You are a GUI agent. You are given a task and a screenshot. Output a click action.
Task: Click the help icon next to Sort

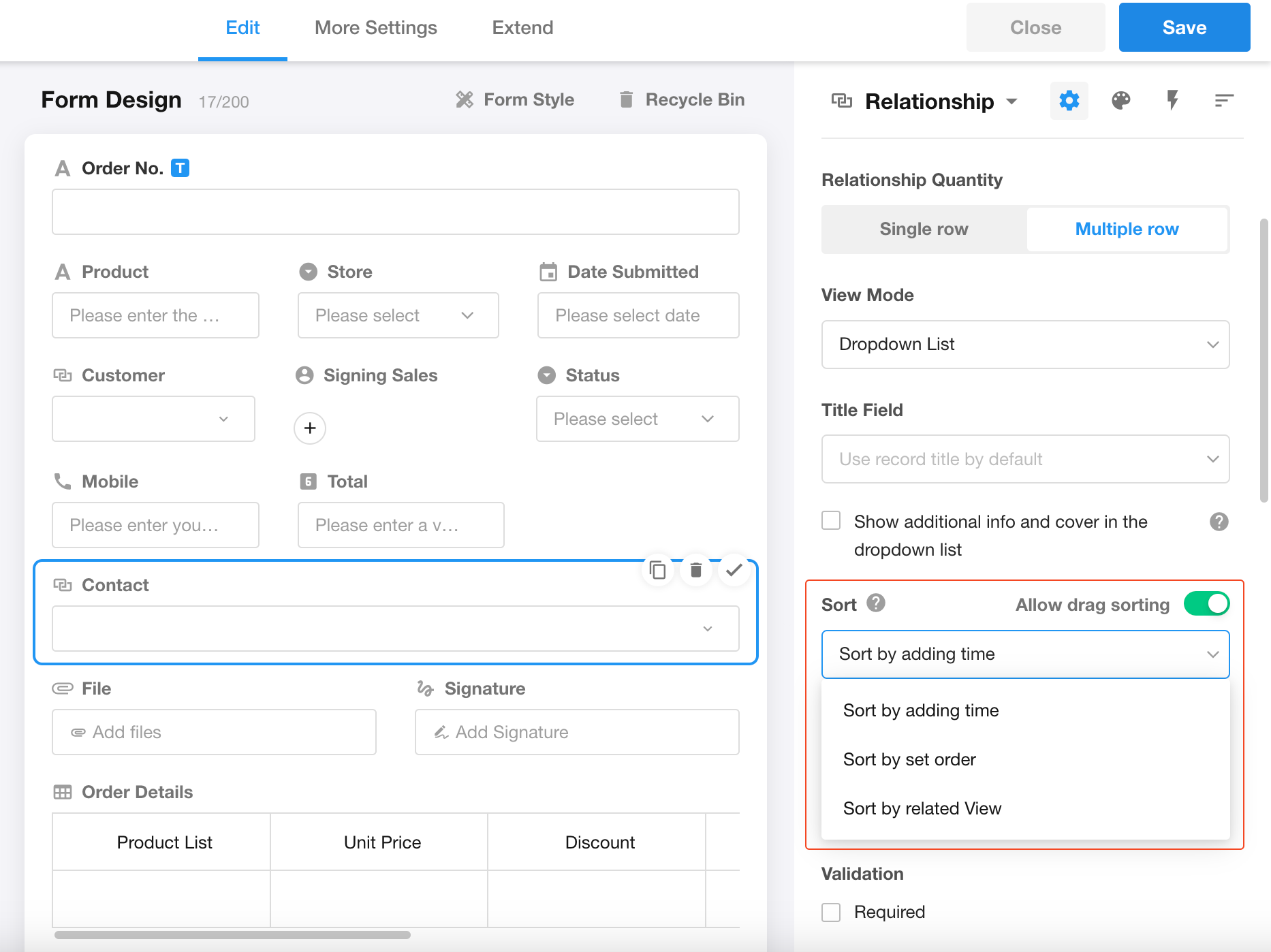pyautogui.click(x=876, y=603)
